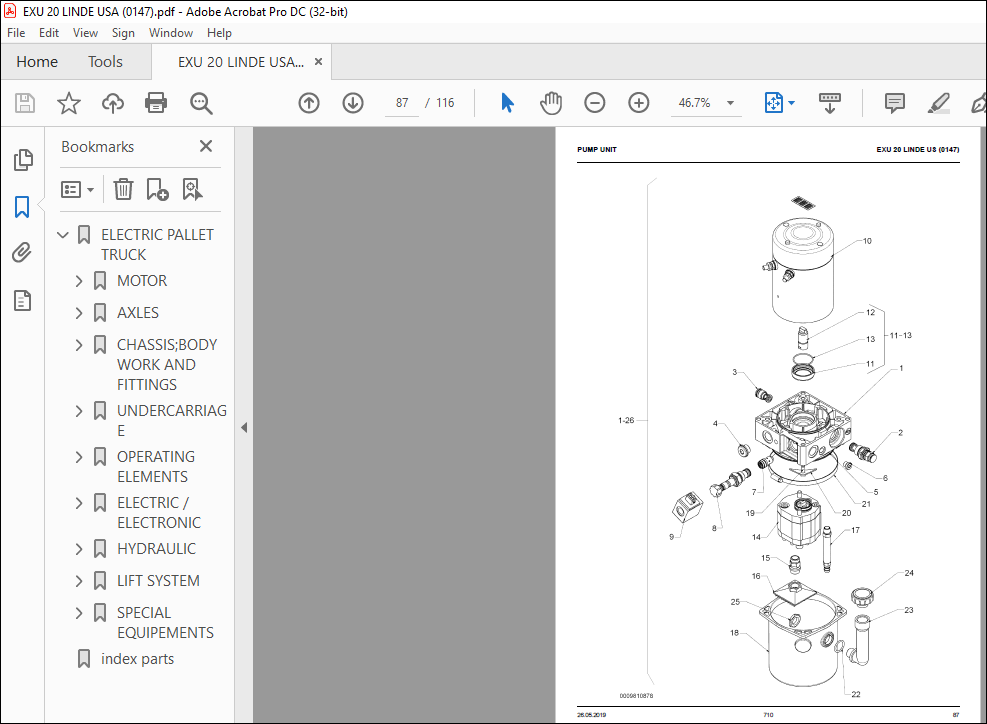
Task: Open the Edit menu
Action: pyautogui.click(x=48, y=33)
